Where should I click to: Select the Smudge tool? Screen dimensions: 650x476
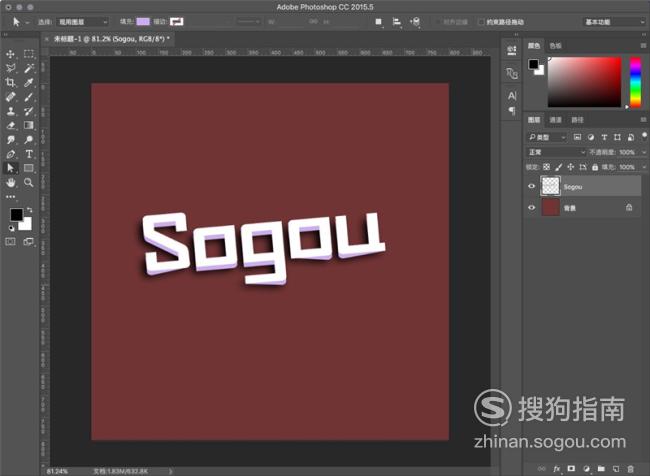pos(10,140)
